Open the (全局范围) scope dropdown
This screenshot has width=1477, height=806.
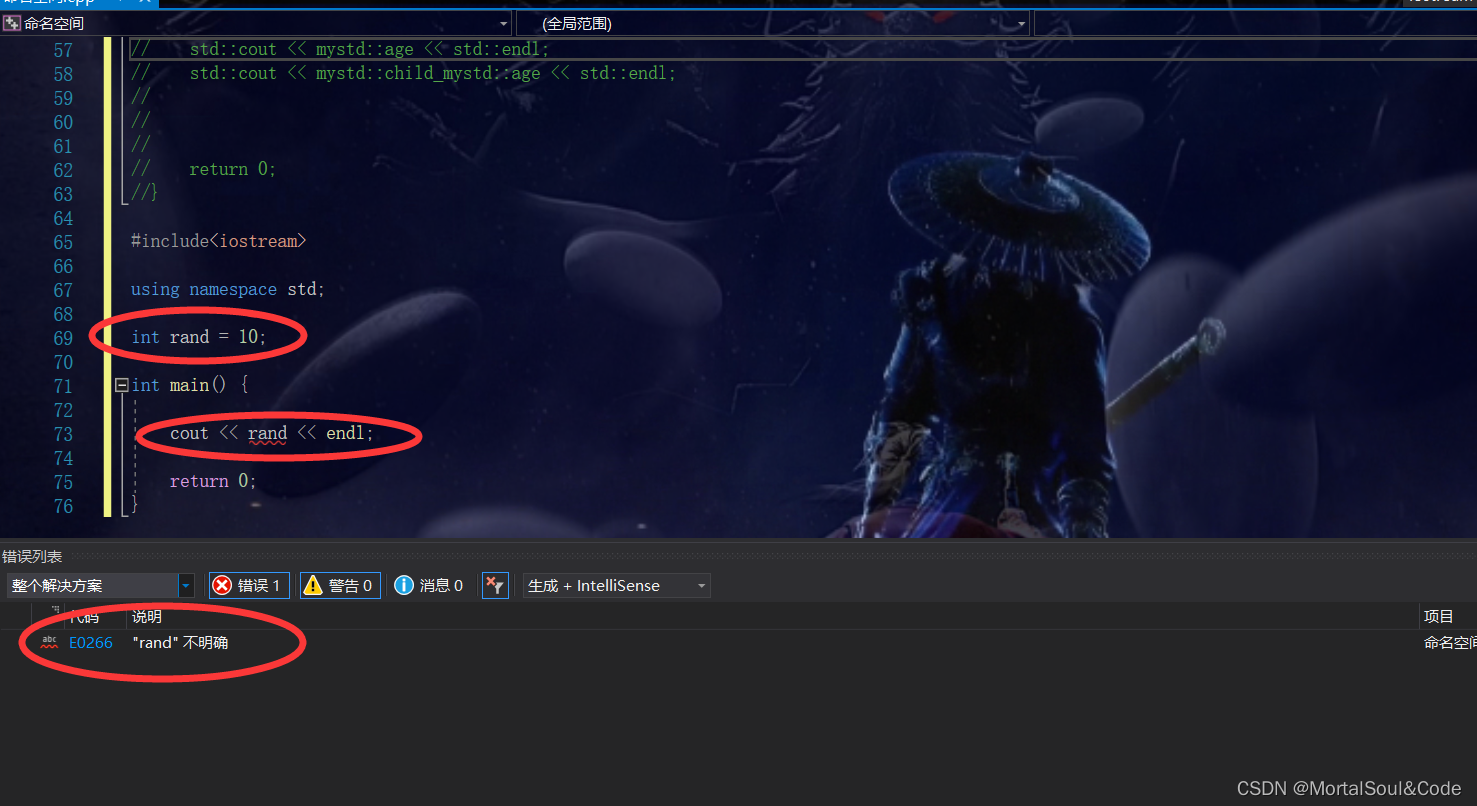(773, 23)
